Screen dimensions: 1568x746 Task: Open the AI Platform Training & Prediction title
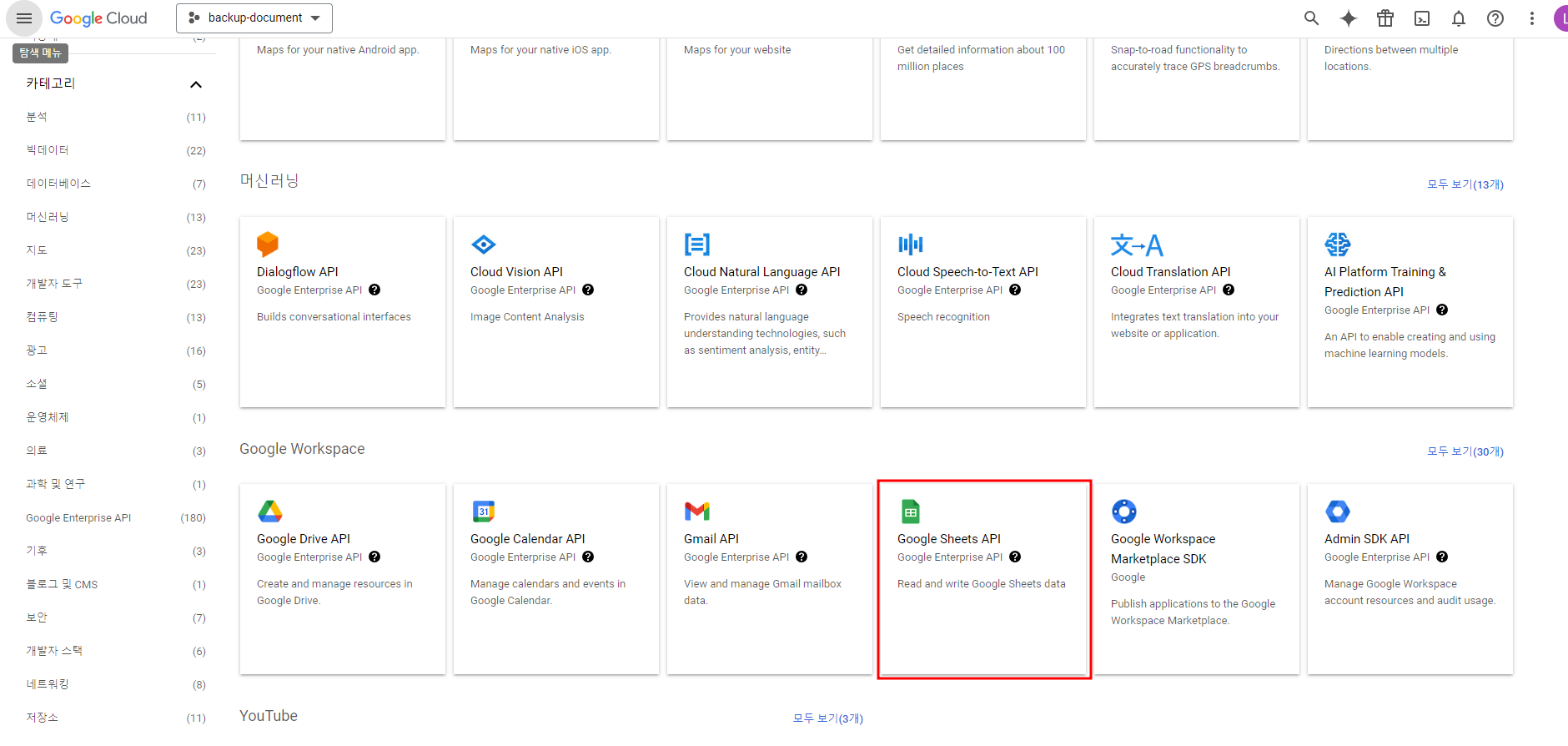tap(1385, 282)
